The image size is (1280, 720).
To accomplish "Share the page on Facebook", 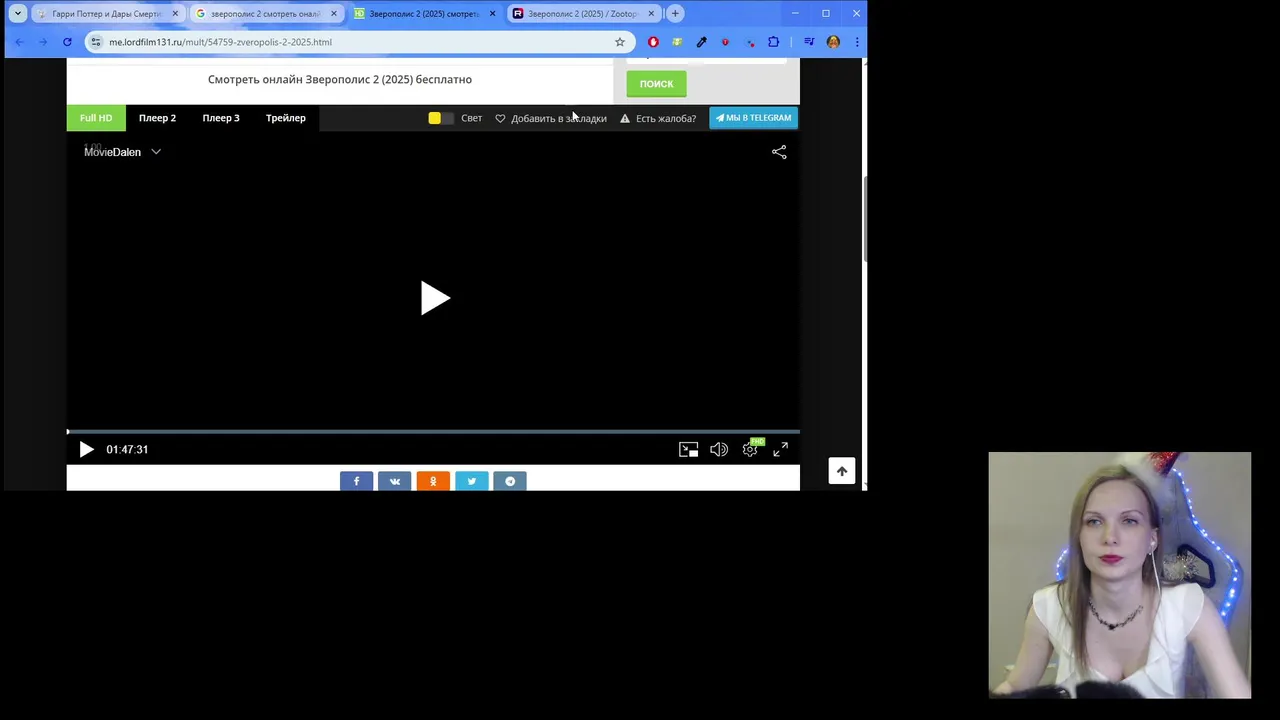I will 356,481.
